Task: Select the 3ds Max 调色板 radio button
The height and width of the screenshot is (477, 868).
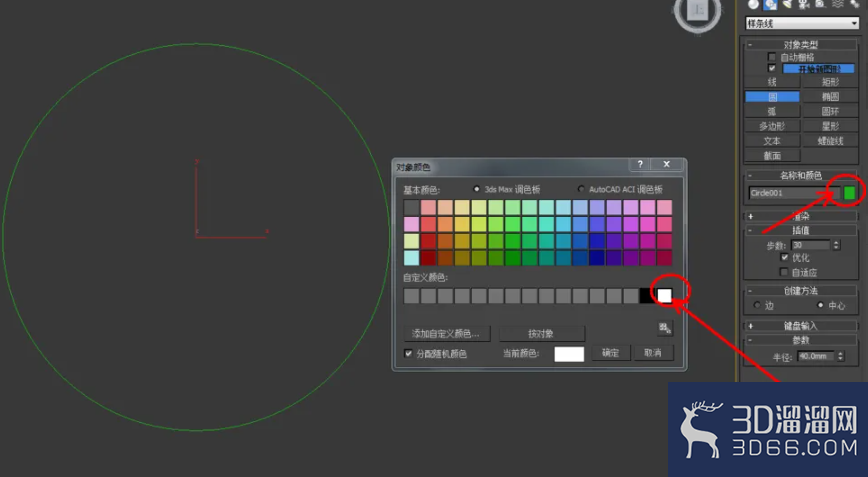Action: pyautogui.click(x=476, y=189)
